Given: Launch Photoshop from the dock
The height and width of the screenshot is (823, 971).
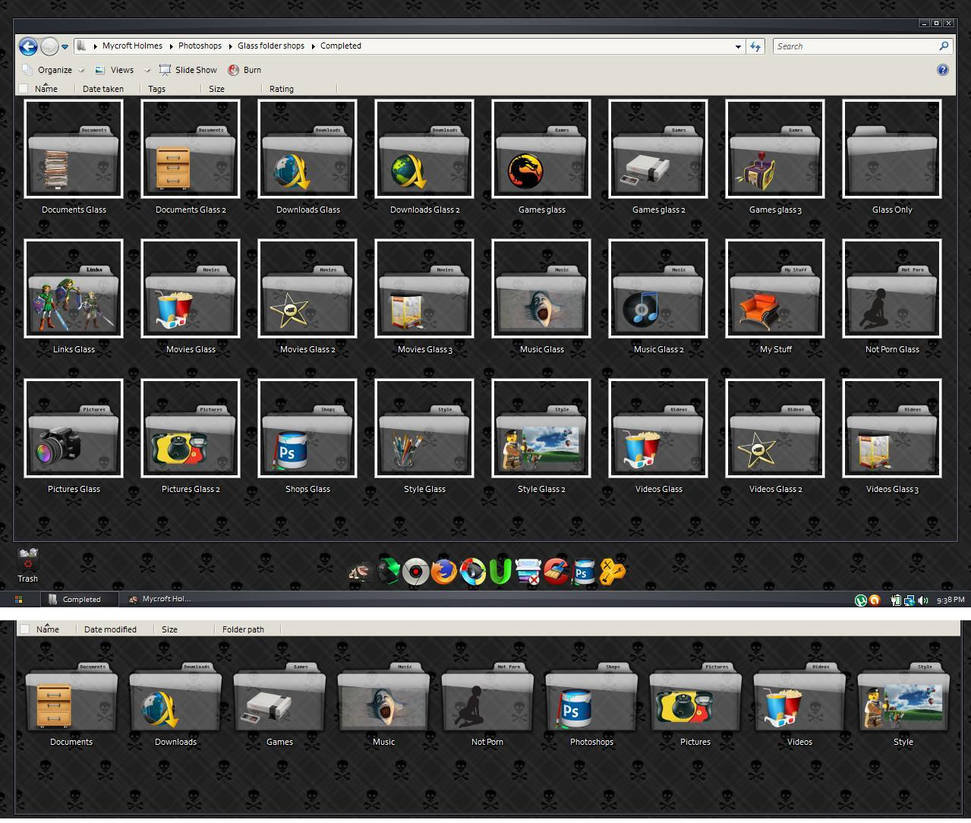Looking at the screenshot, I should click(x=583, y=572).
